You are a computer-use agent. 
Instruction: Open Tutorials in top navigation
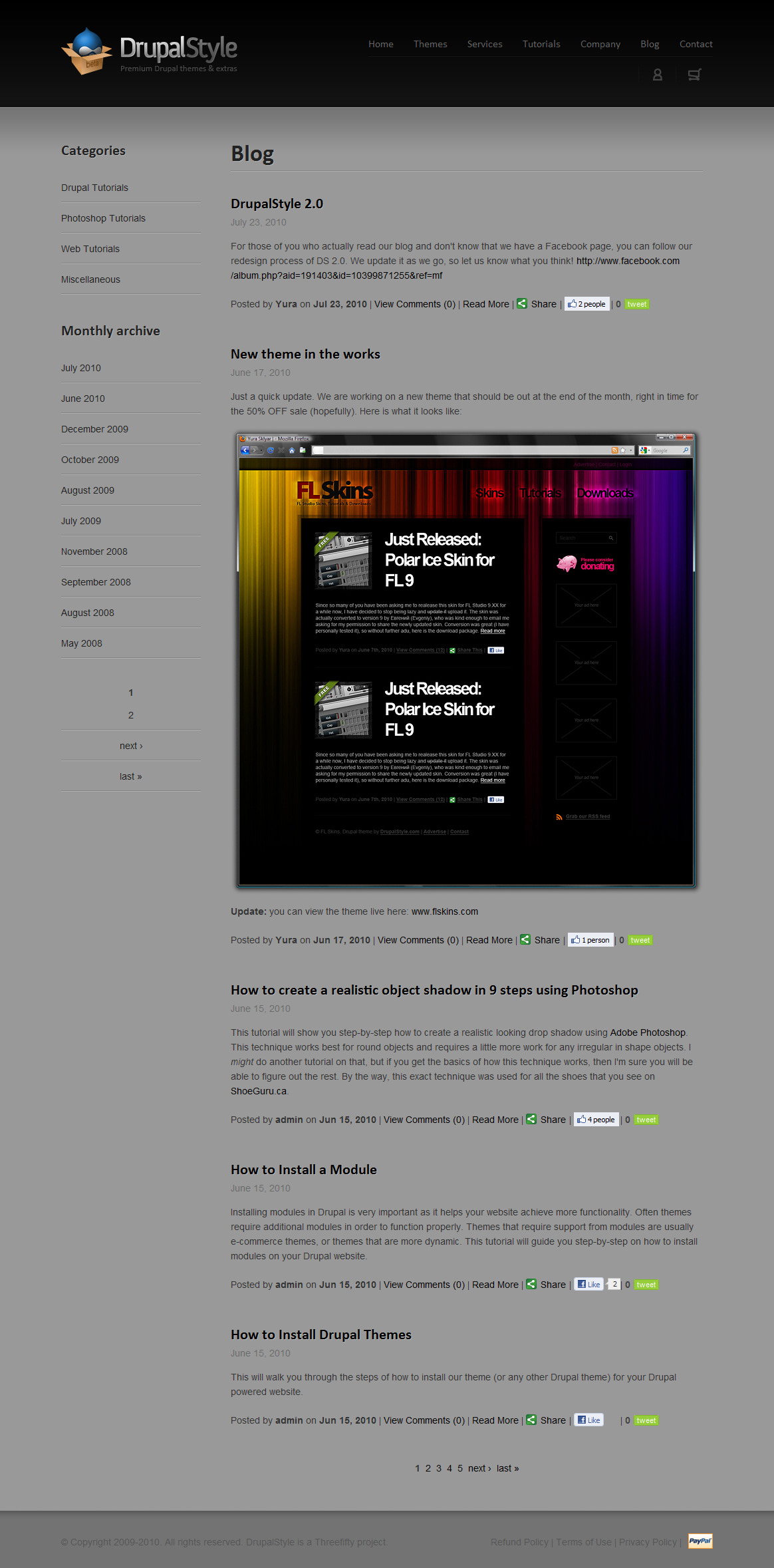(x=541, y=44)
